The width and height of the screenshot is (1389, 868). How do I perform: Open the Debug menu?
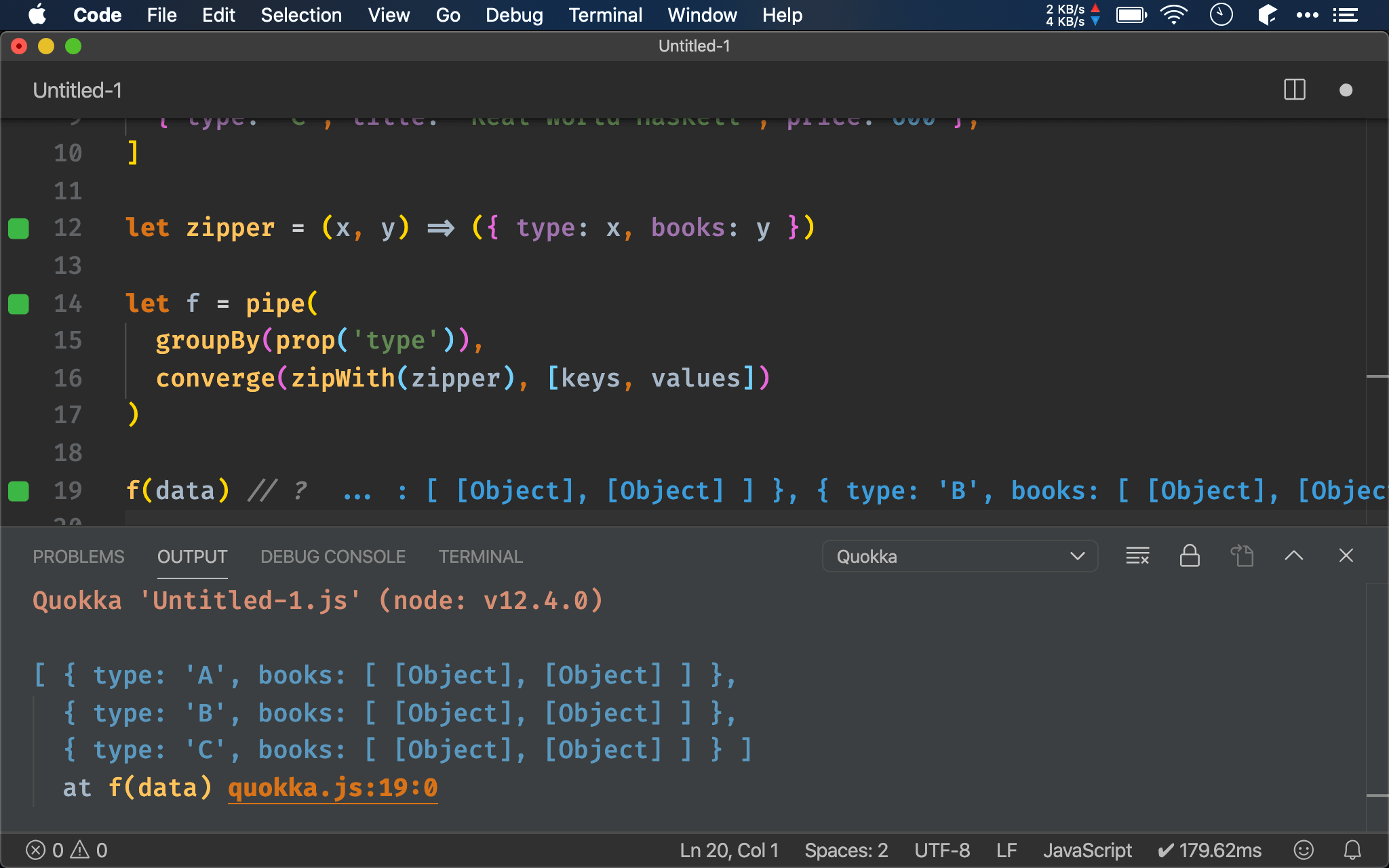click(x=514, y=15)
